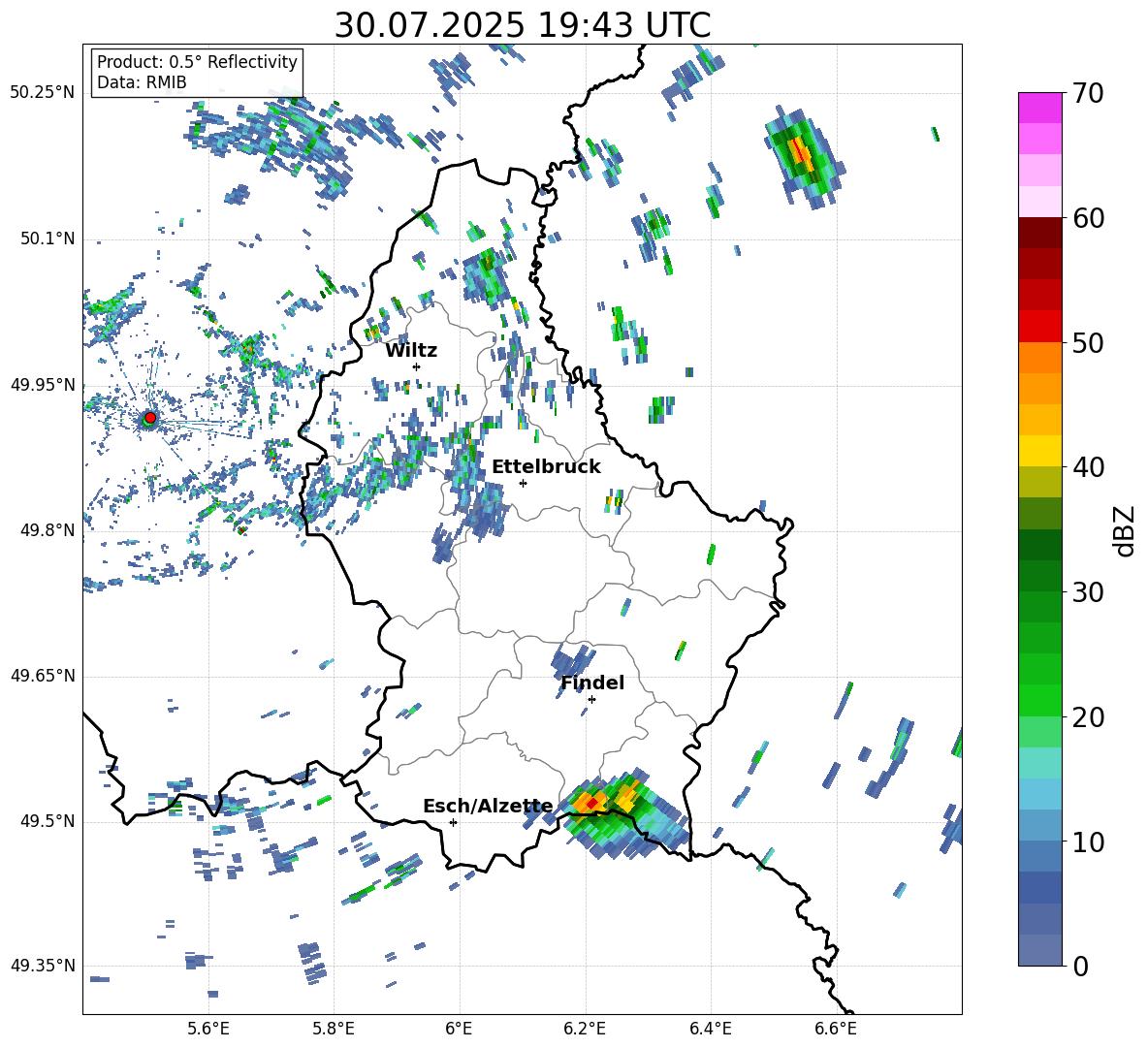Click the 50.1°N latitude label

point(47,239)
